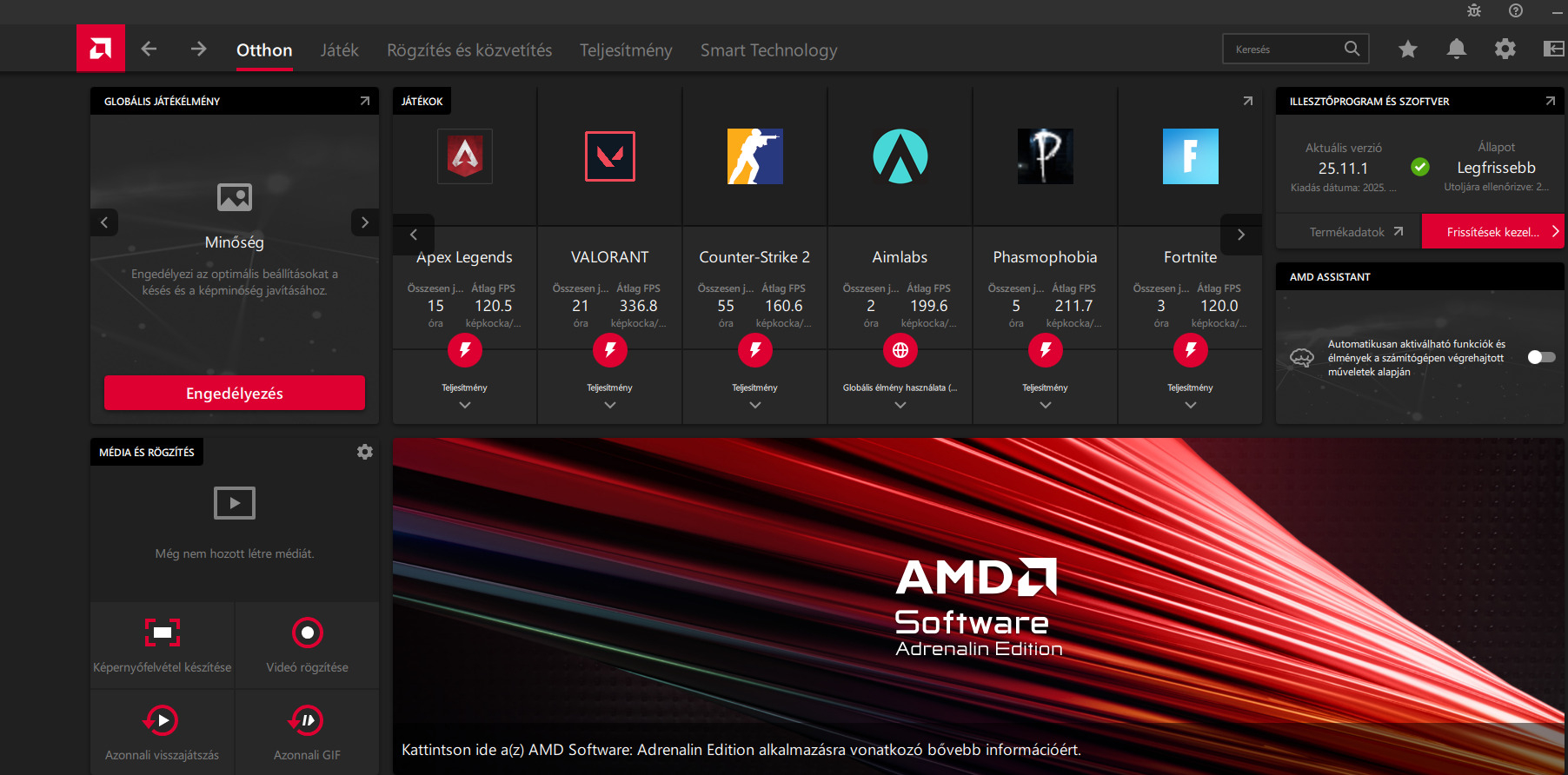1568x775 pixels.
Task: Click Fortnite performance profile icon
Action: point(1191,350)
